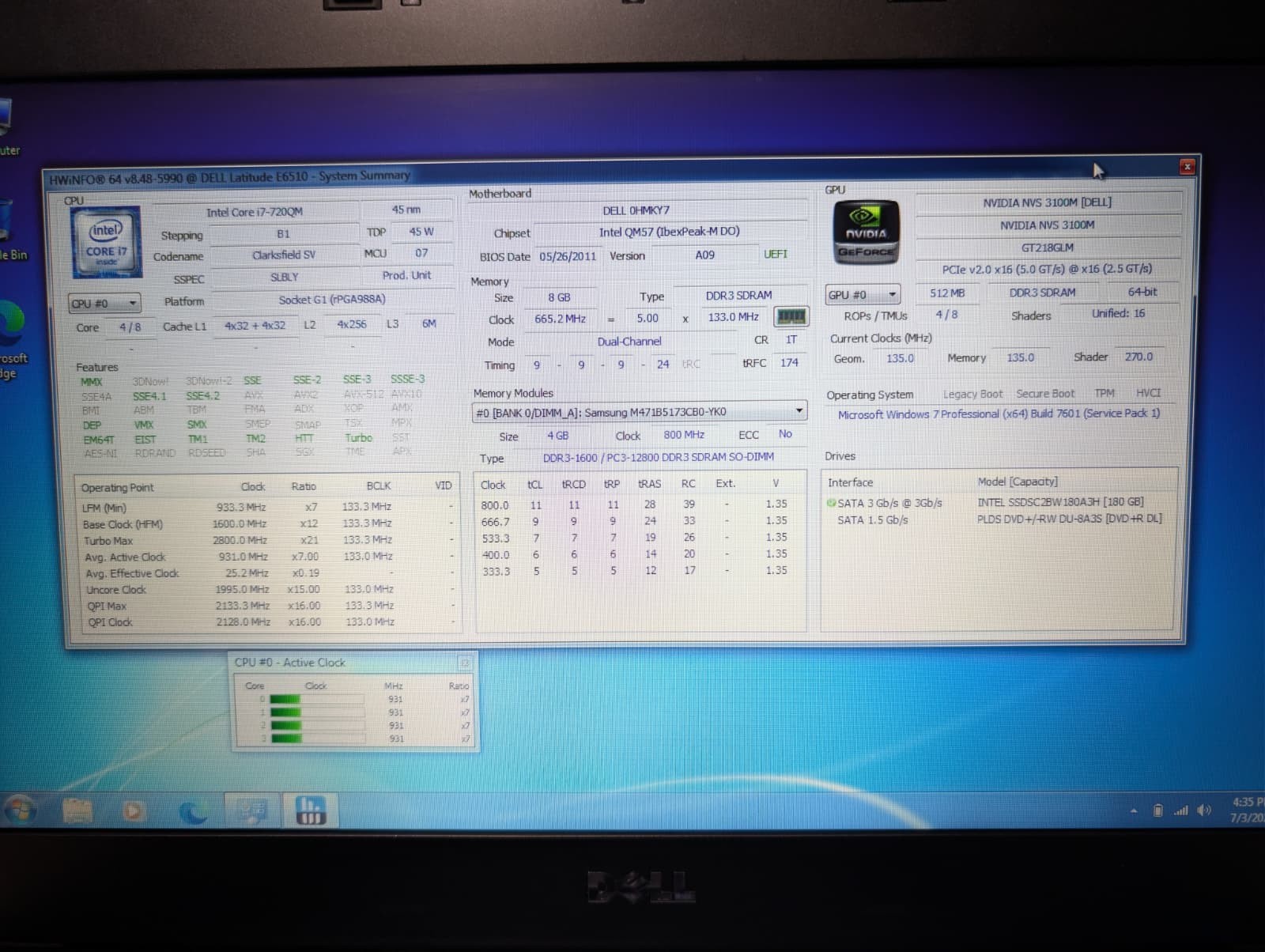1265x952 pixels.
Task: Click the Microsoft Windows 7 Professional OS text
Action: point(999,414)
